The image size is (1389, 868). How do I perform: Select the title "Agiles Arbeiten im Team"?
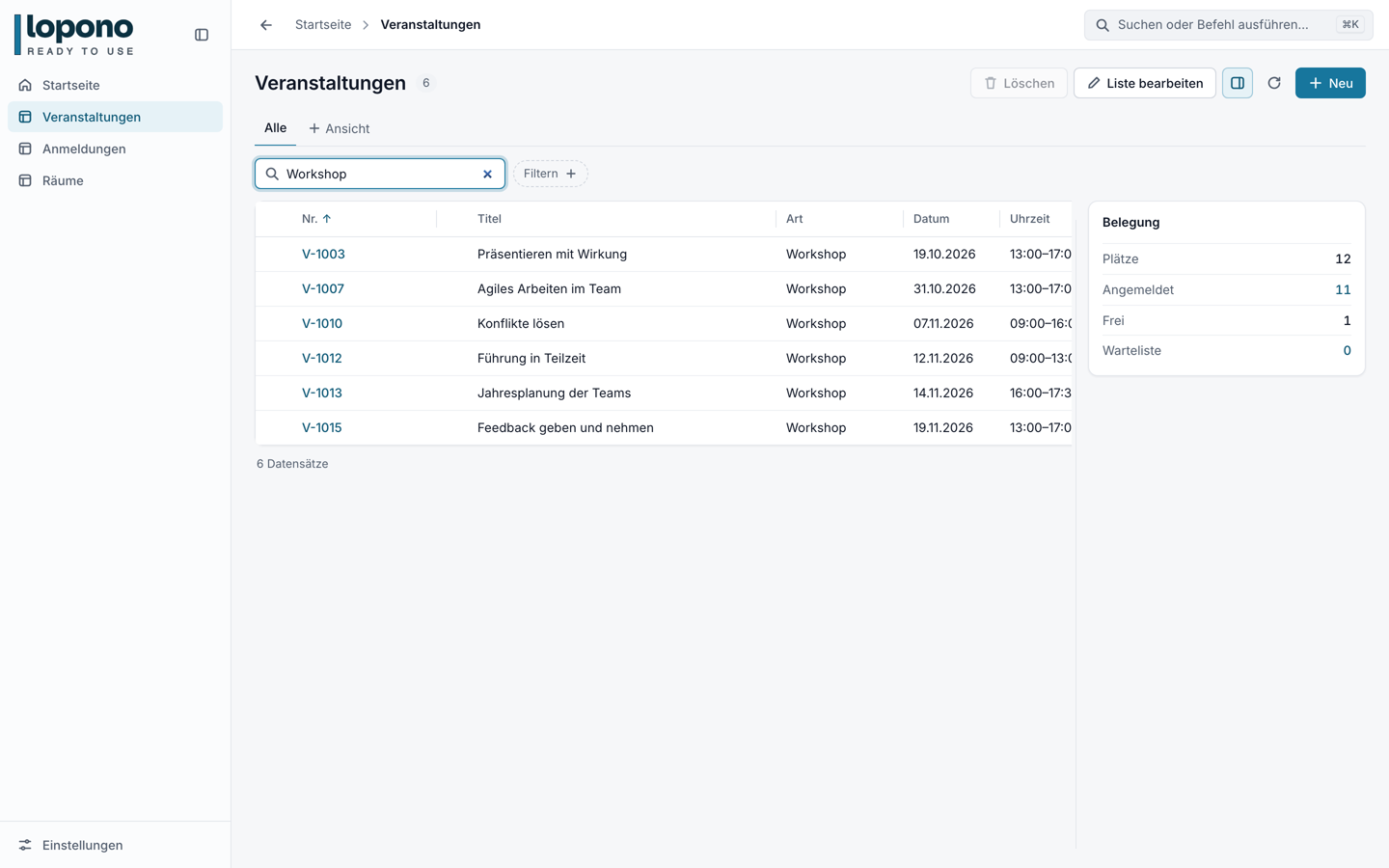[549, 289]
